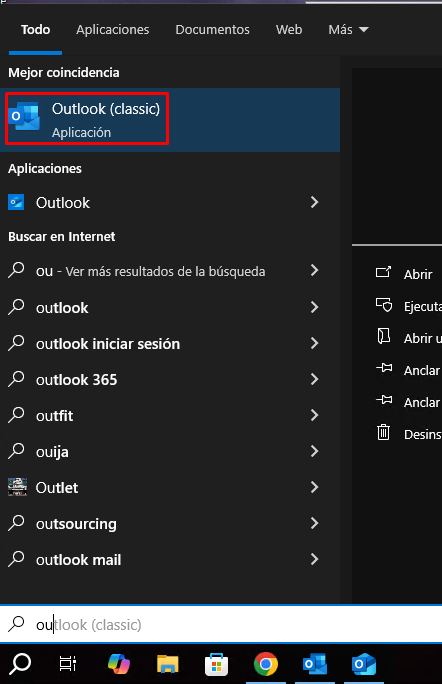Click Task View icon on taskbar
442x684 pixels.
pos(68,664)
